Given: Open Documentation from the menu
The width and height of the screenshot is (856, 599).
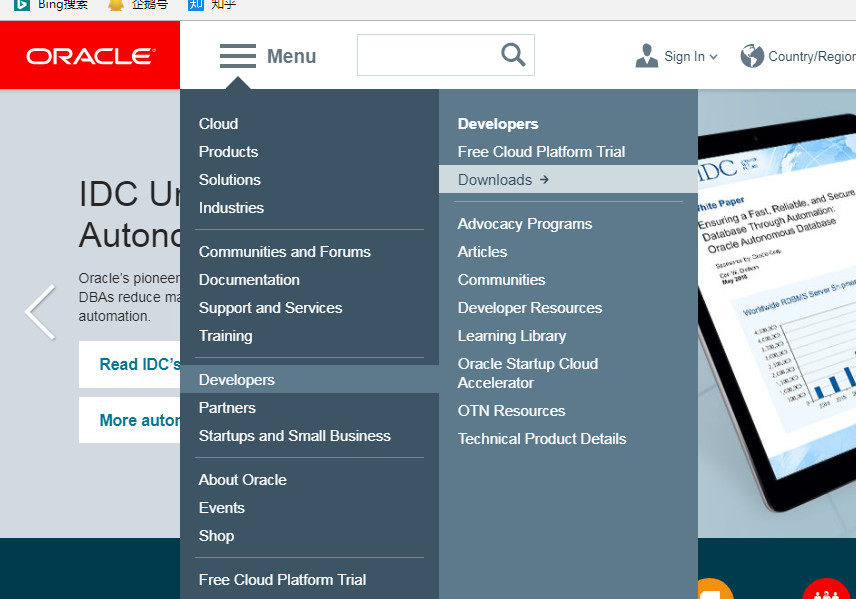Looking at the screenshot, I should [x=249, y=280].
